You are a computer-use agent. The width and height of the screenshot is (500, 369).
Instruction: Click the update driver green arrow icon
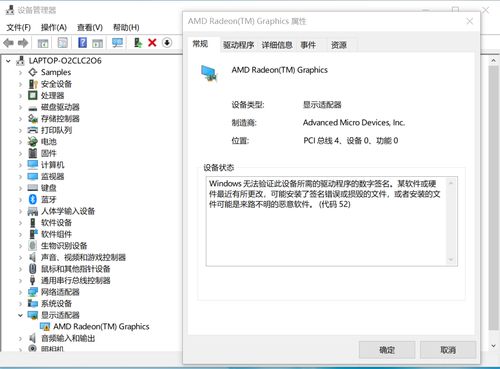[x=138, y=43]
